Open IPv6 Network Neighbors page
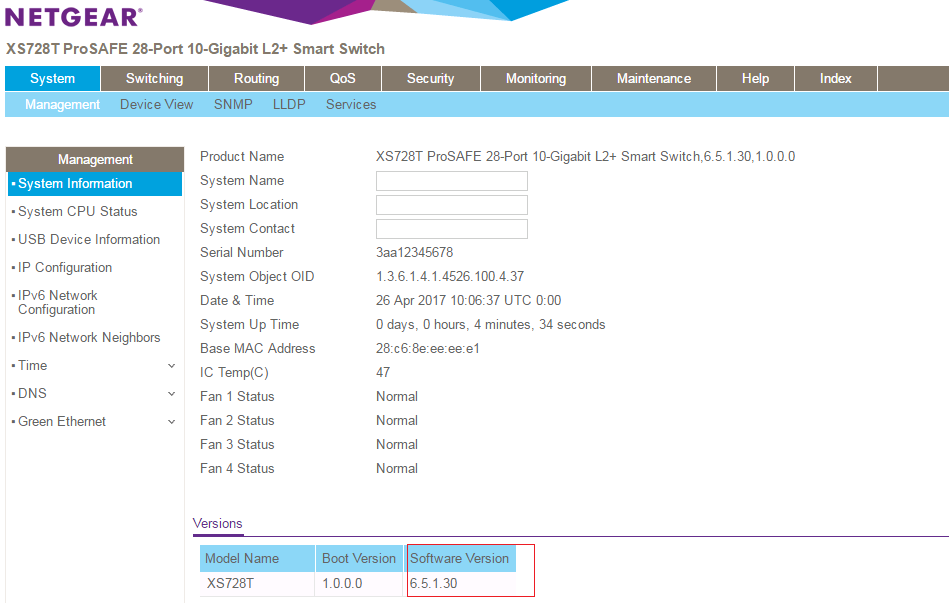 tap(89, 338)
